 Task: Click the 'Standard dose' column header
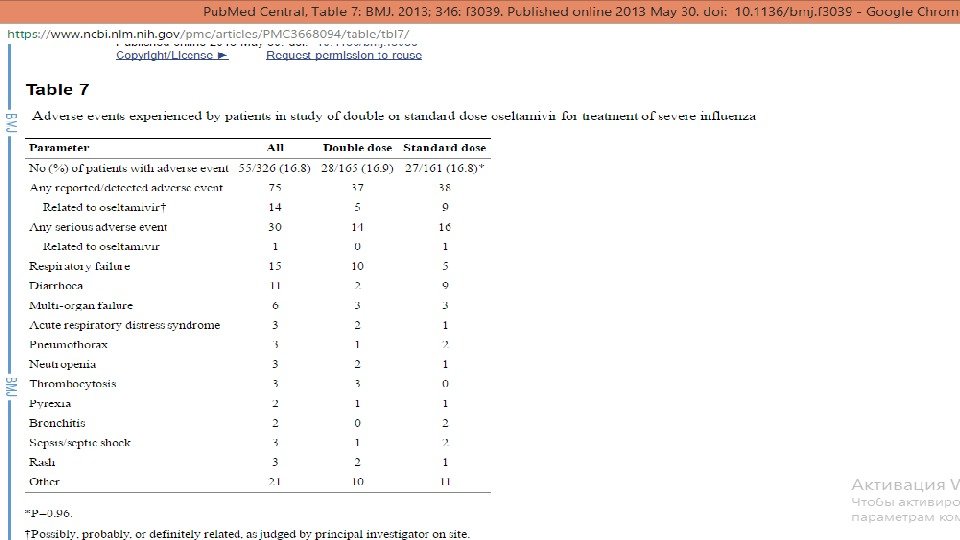pos(444,148)
